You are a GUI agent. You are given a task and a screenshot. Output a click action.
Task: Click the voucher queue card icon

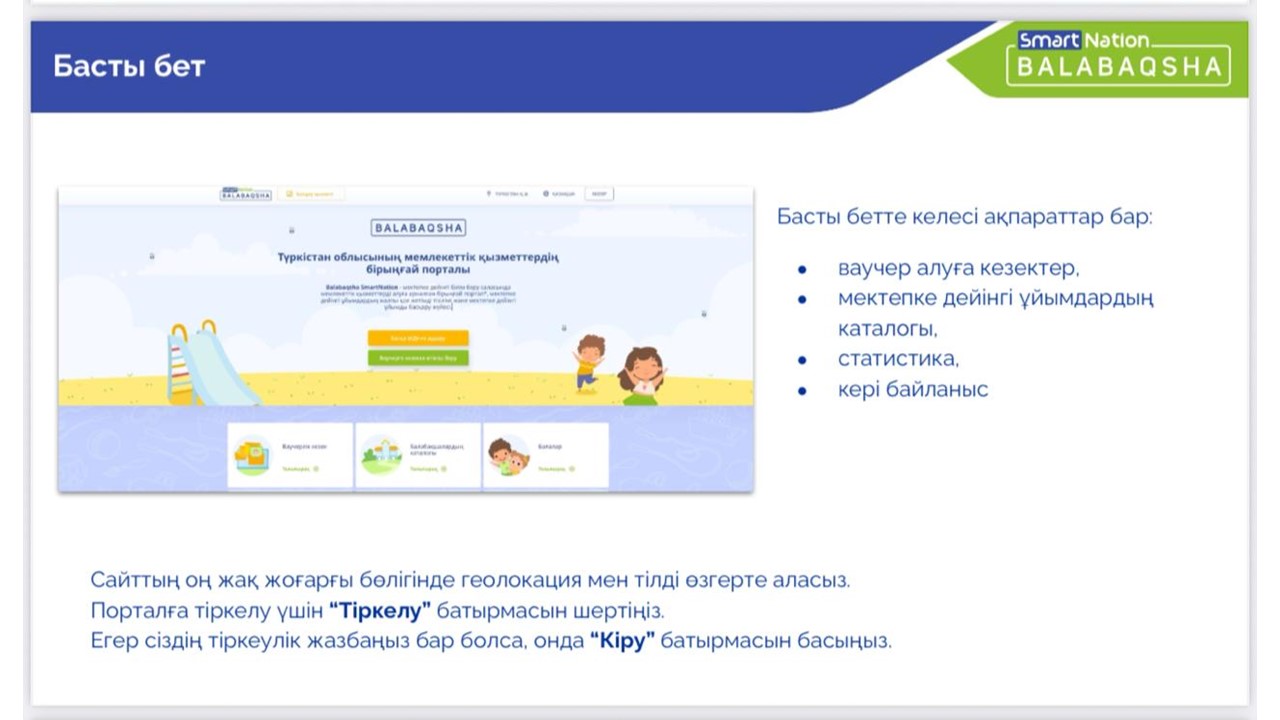(252, 455)
